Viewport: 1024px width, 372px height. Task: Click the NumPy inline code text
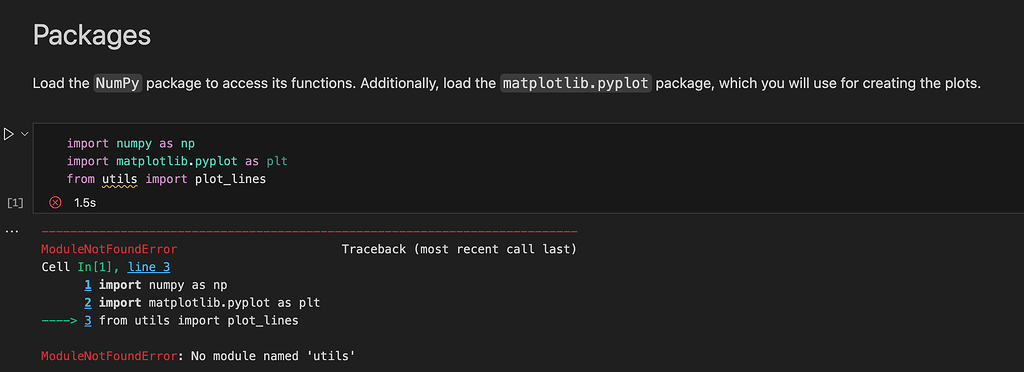coord(118,84)
